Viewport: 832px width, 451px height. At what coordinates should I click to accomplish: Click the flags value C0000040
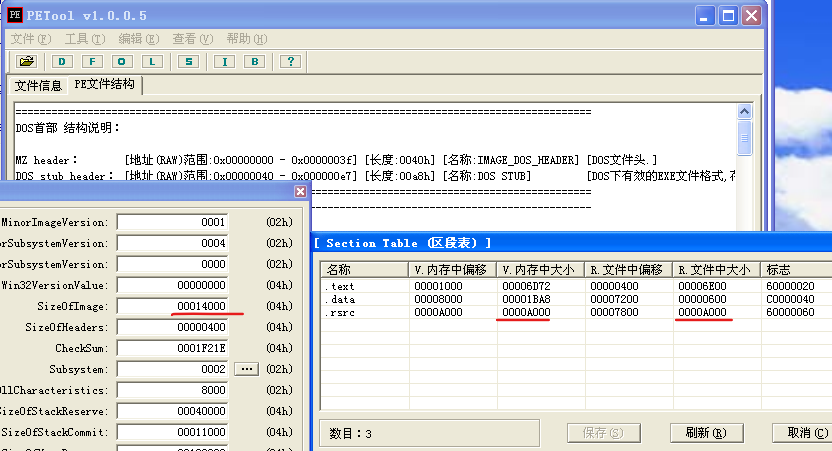click(x=790, y=299)
